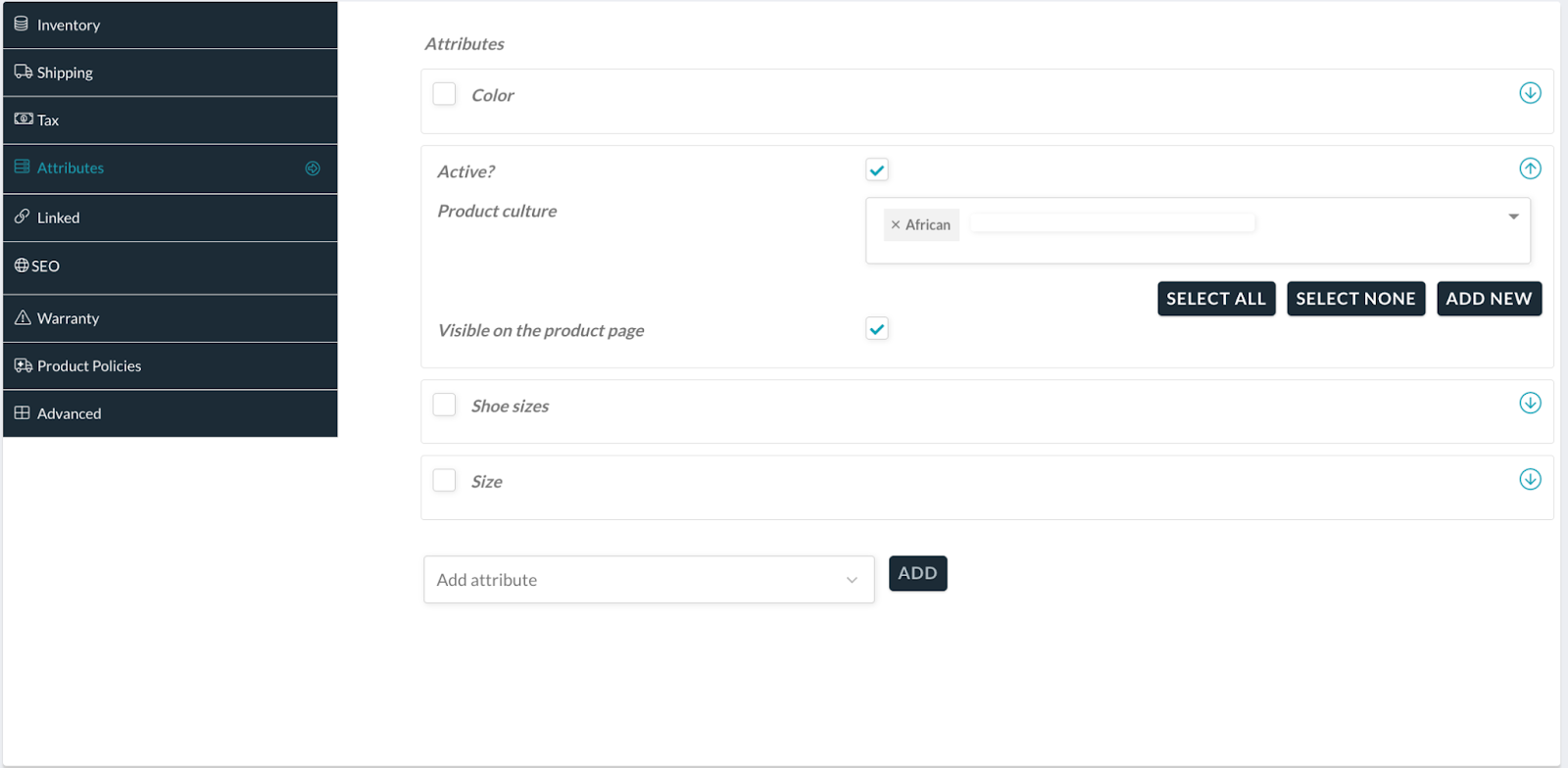This screenshot has height=768, width=1568.
Task: Toggle Visible on the product page
Action: [x=877, y=329]
